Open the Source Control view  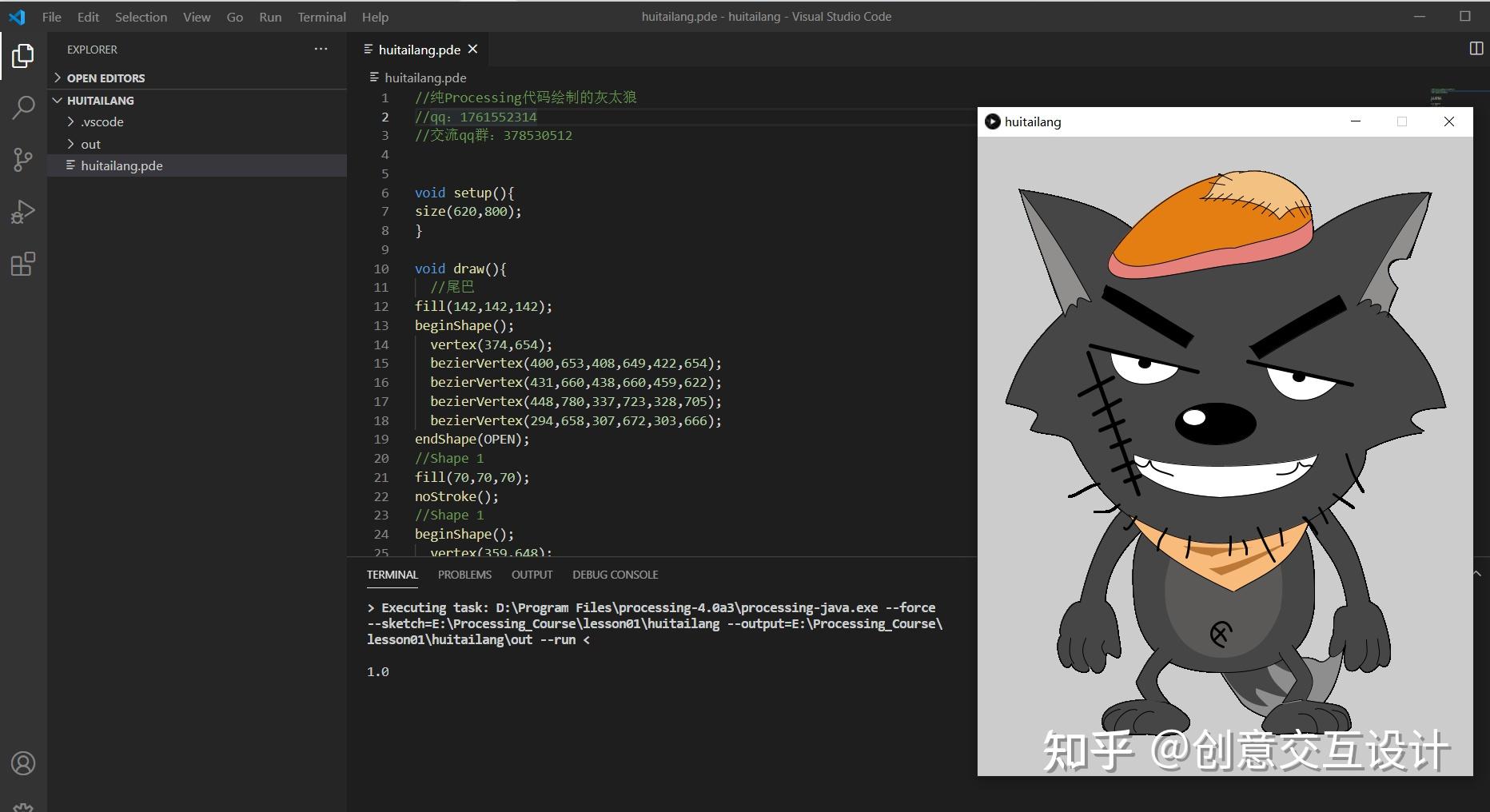pyautogui.click(x=23, y=159)
